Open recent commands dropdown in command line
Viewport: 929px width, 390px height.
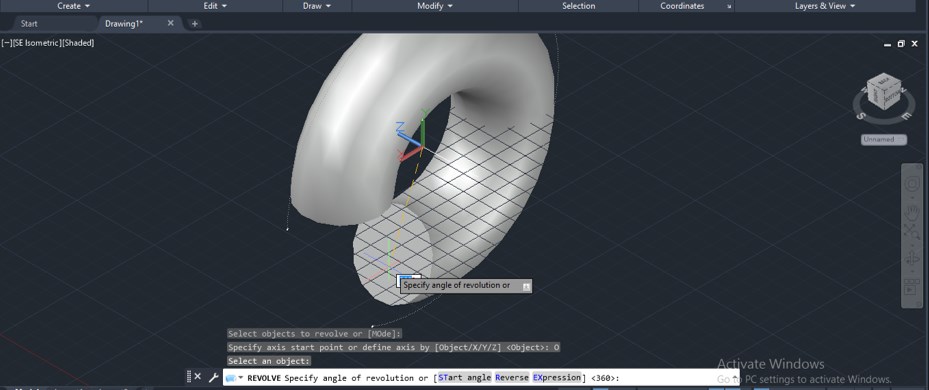tap(235, 378)
